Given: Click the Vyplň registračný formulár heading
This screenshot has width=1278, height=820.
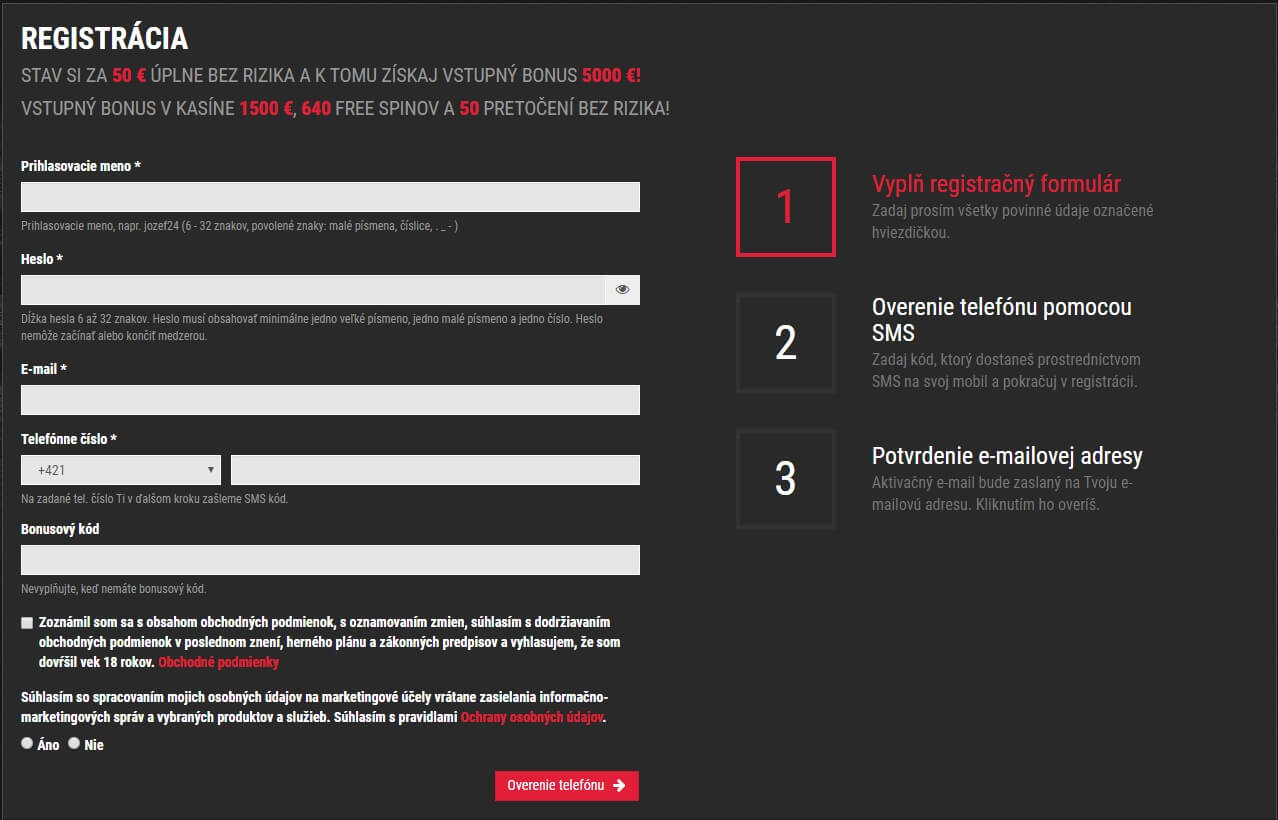Looking at the screenshot, I should [x=996, y=184].
